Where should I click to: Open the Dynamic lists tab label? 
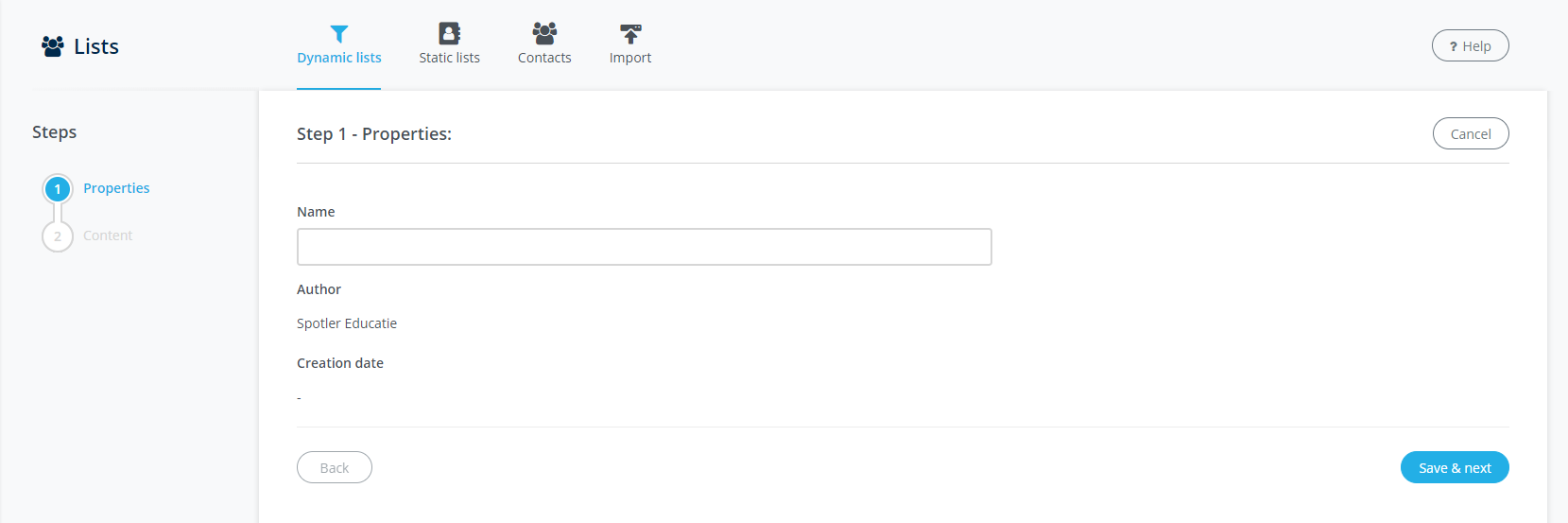point(339,58)
